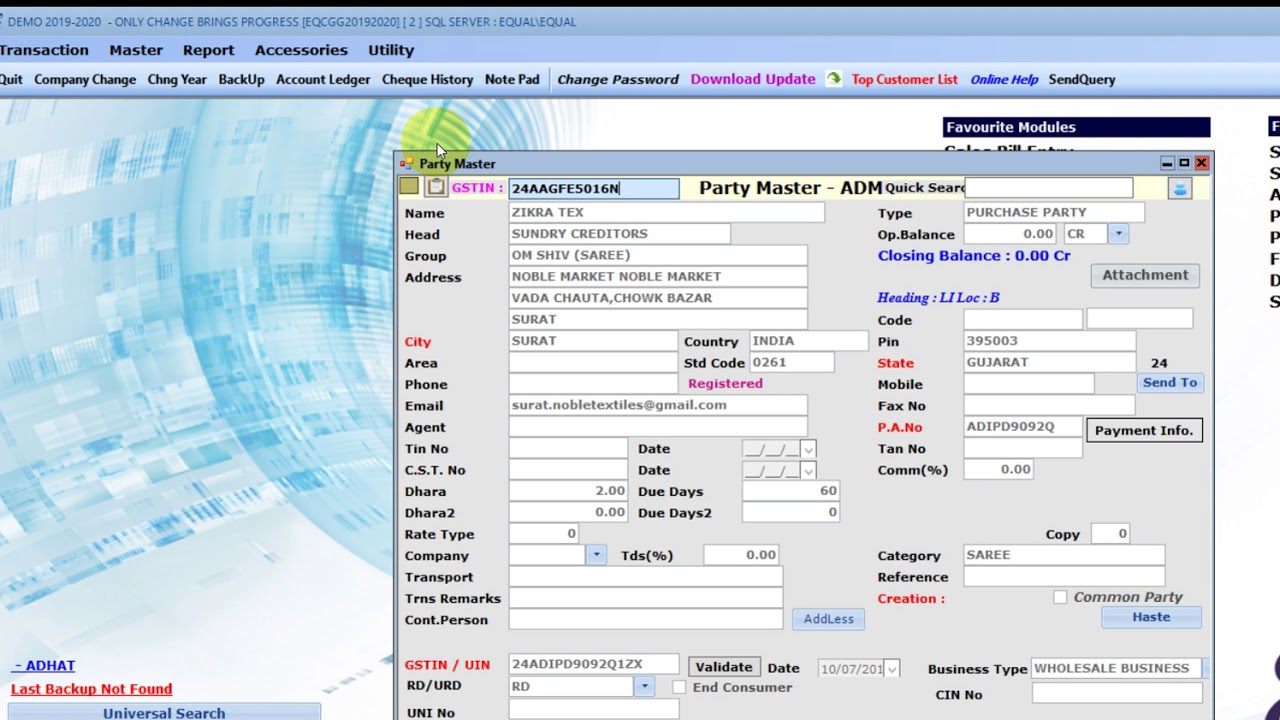Click the CIN No input field

(1117, 693)
